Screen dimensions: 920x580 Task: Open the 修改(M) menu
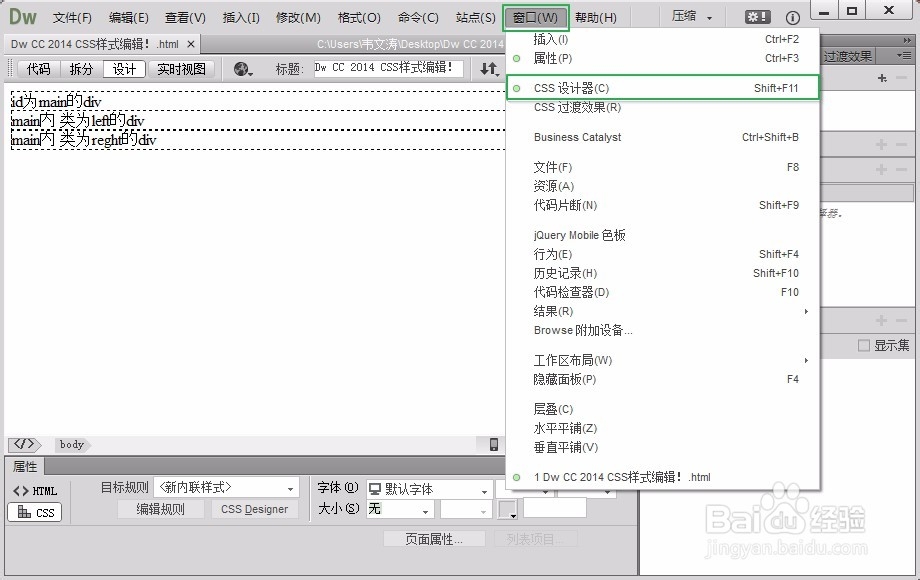pyautogui.click(x=298, y=18)
